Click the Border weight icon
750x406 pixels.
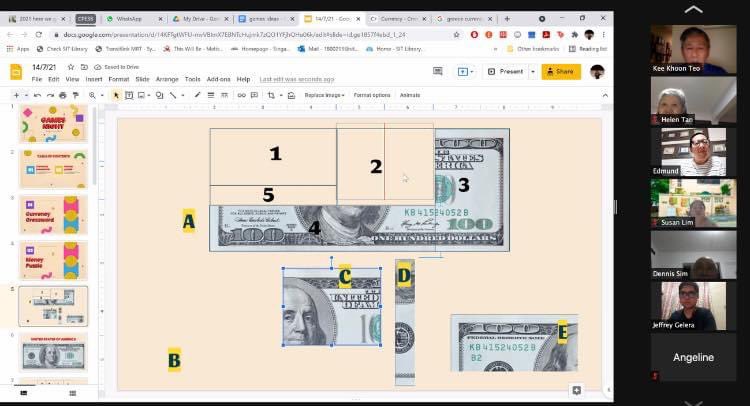(x=210, y=95)
